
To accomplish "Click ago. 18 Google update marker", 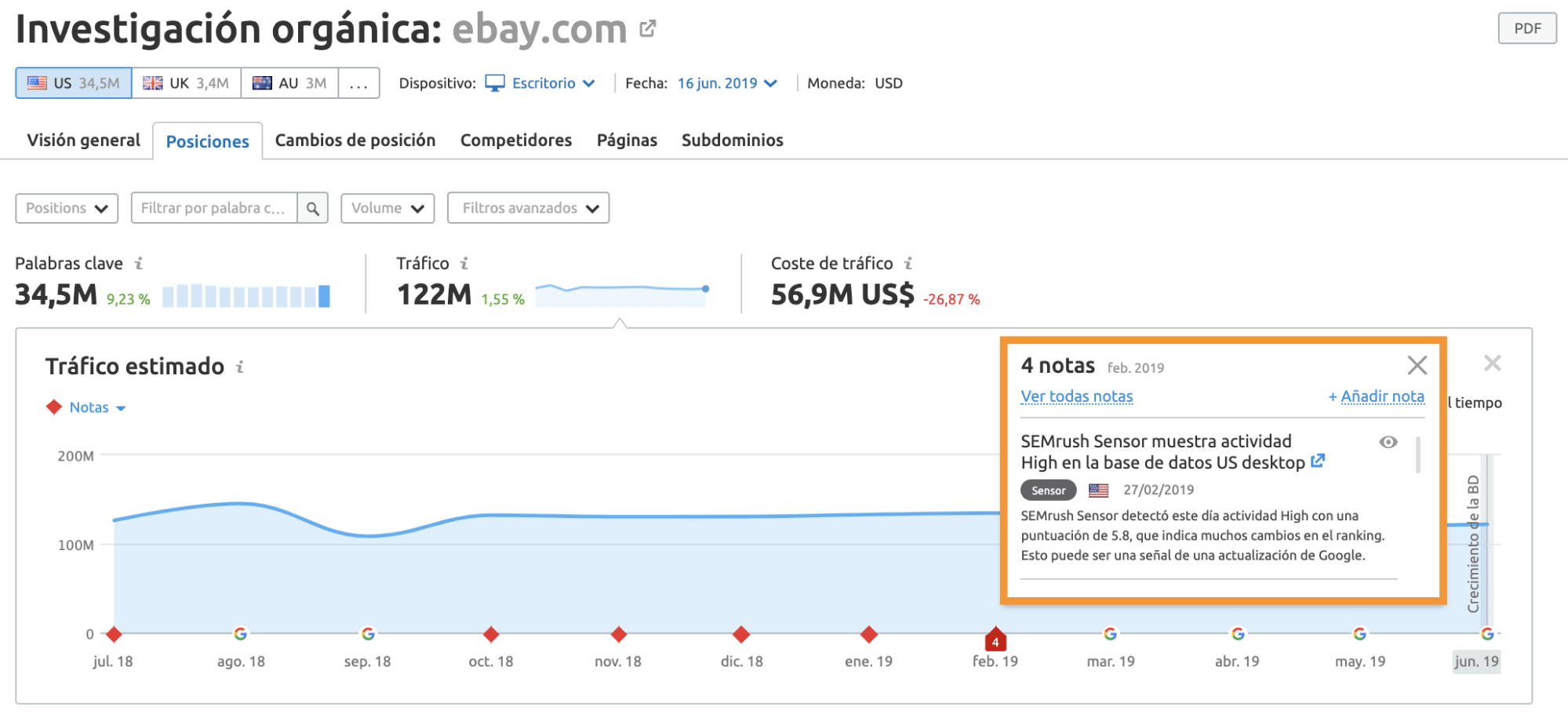I will click(241, 633).
